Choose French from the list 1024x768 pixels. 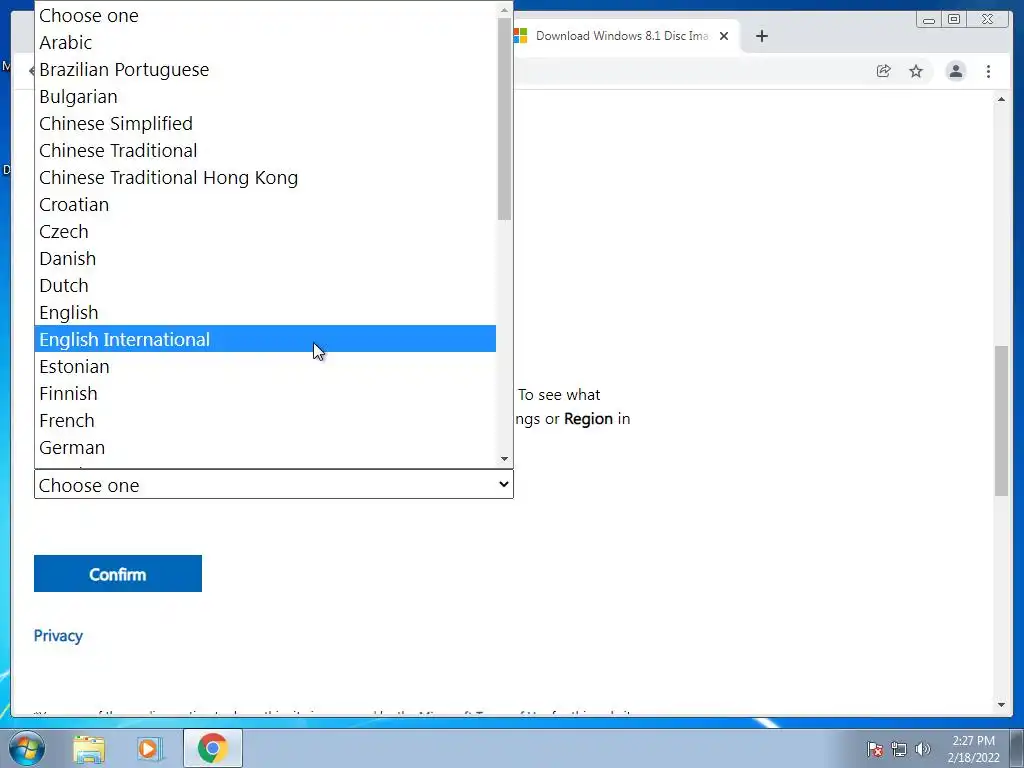(265, 421)
